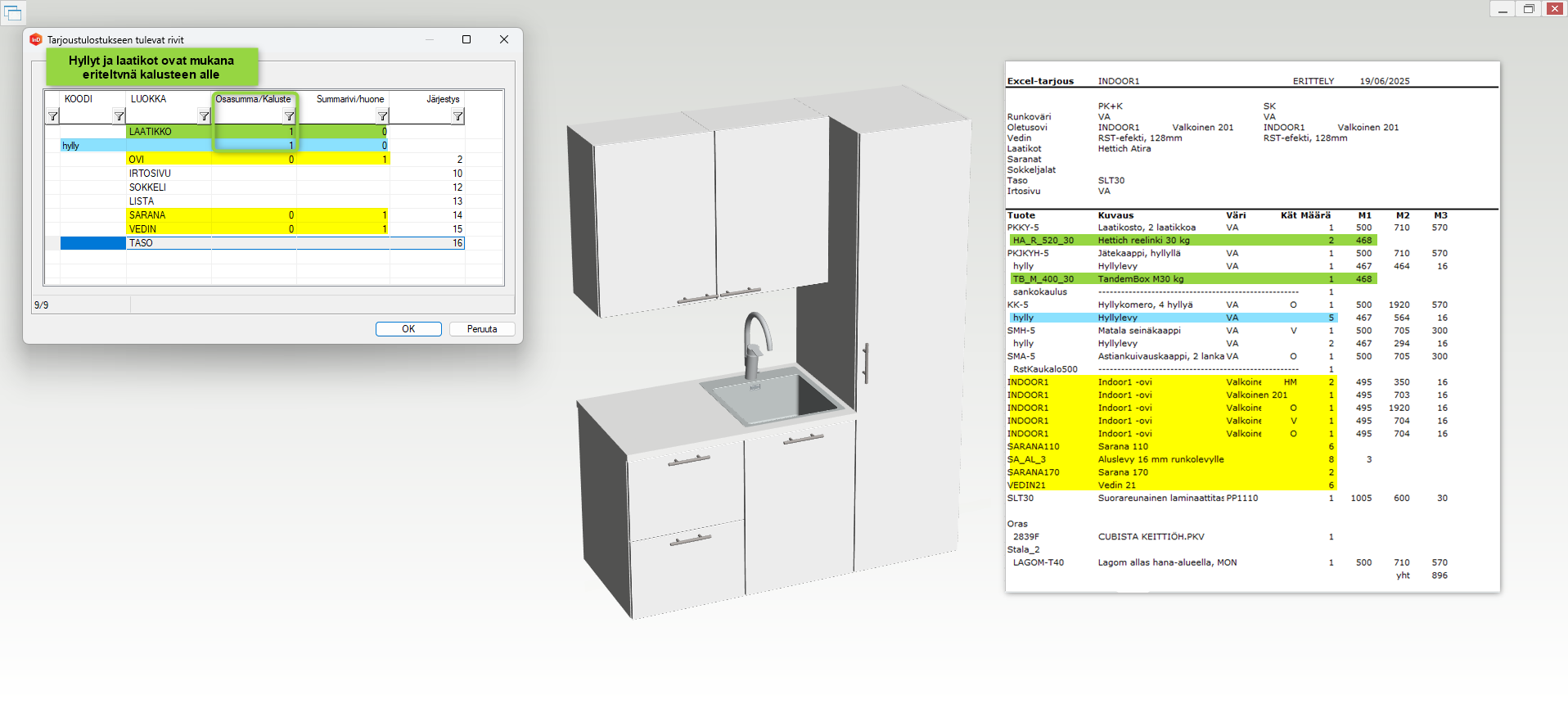Open the LUOKKA column filter
This screenshot has width=1568, height=704.
(x=204, y=116)
